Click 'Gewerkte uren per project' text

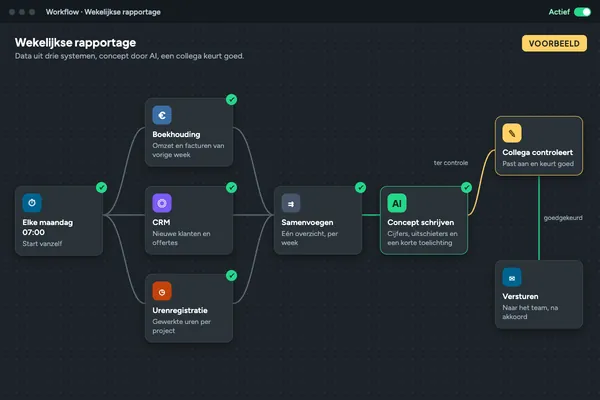(181, 326)
